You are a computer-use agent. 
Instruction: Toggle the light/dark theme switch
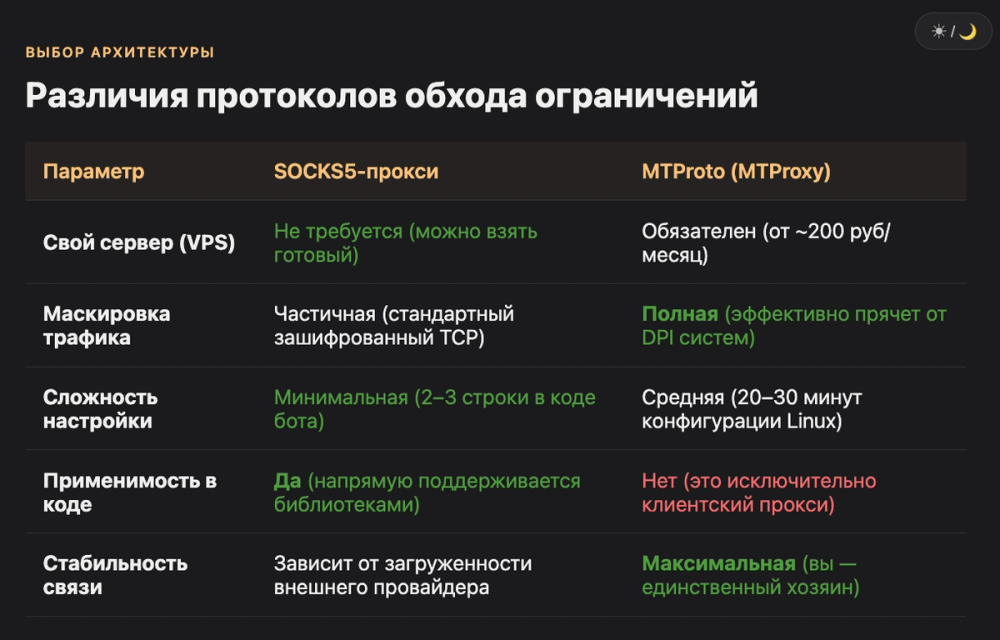point(953,31)
